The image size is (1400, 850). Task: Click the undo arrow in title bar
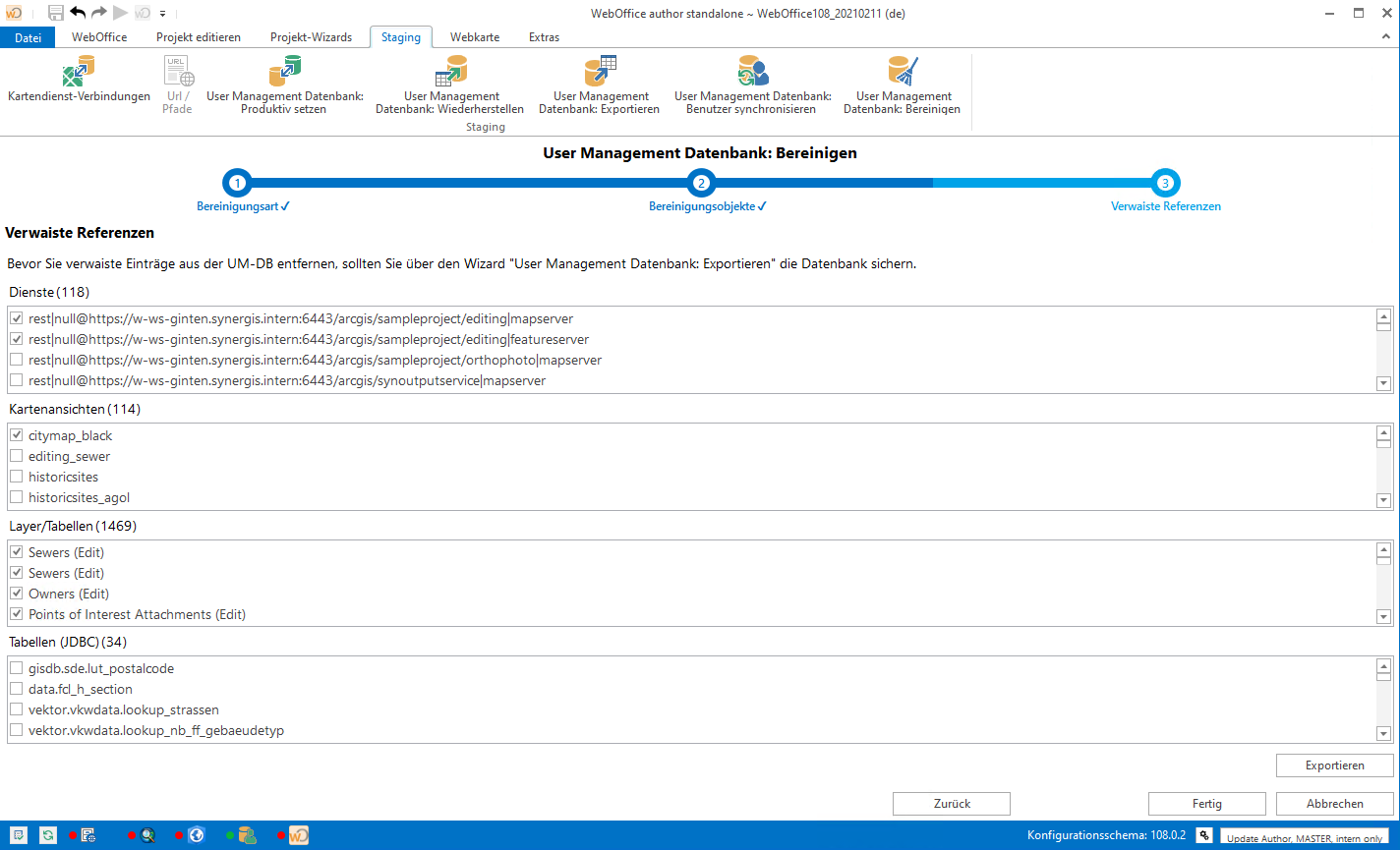point(78,13)
